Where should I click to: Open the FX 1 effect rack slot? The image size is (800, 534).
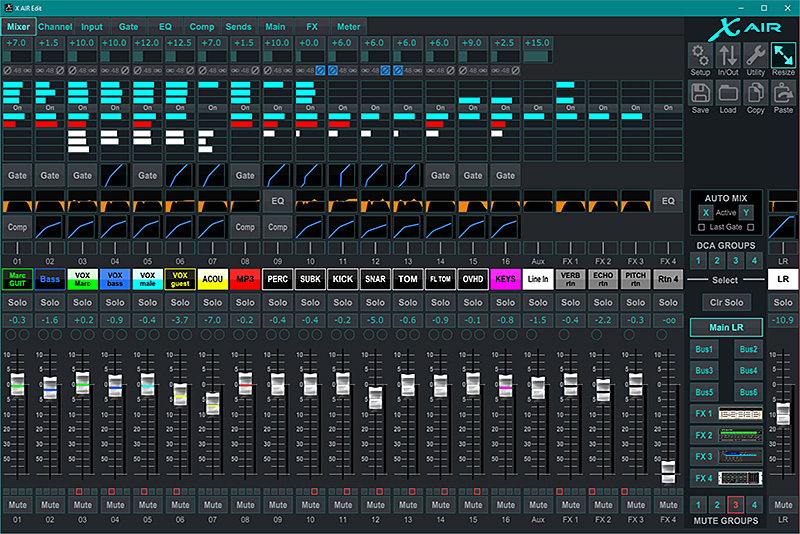(739, 414)
